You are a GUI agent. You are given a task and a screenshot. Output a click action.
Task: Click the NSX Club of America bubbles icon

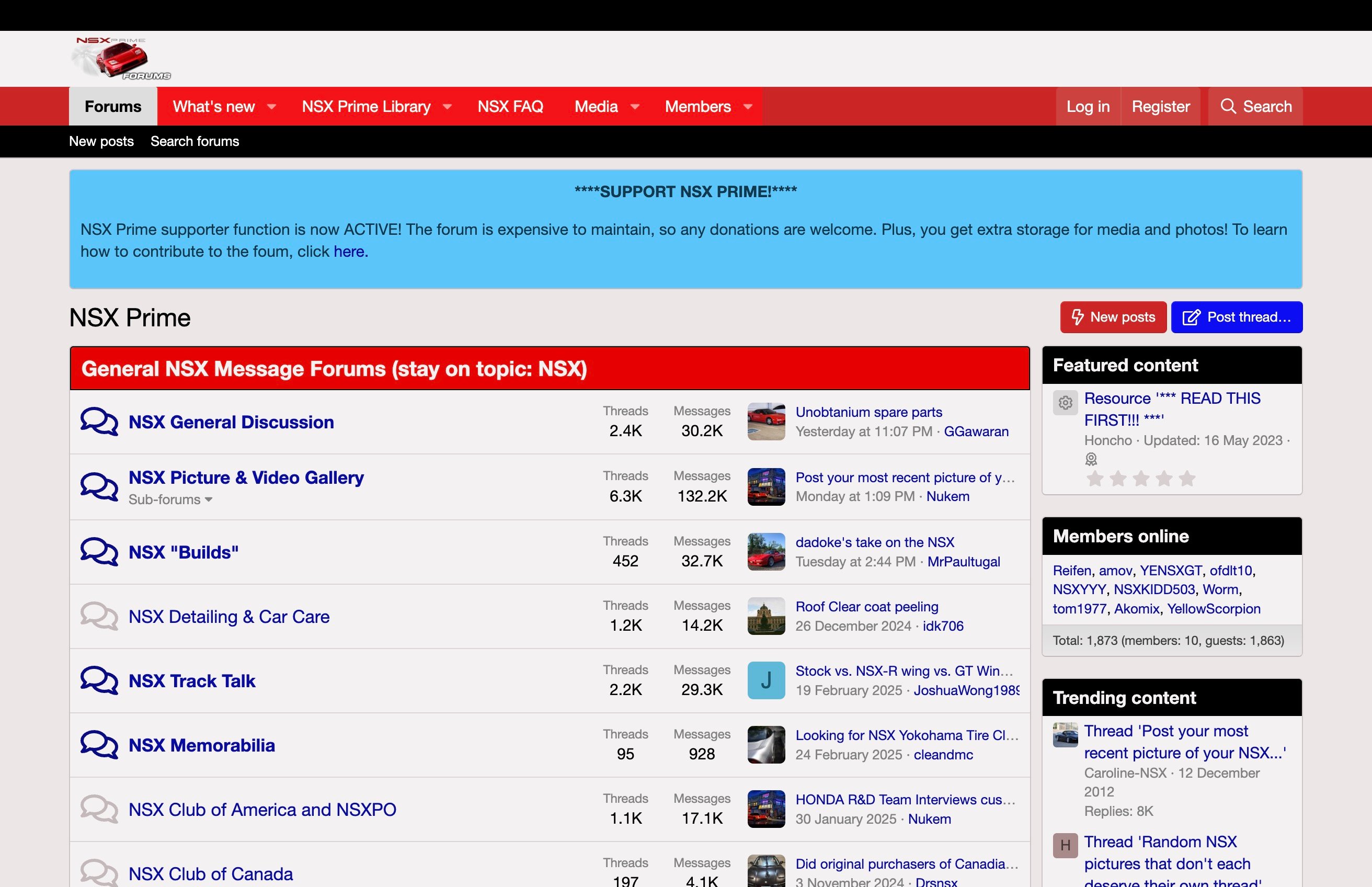point(99,809)
